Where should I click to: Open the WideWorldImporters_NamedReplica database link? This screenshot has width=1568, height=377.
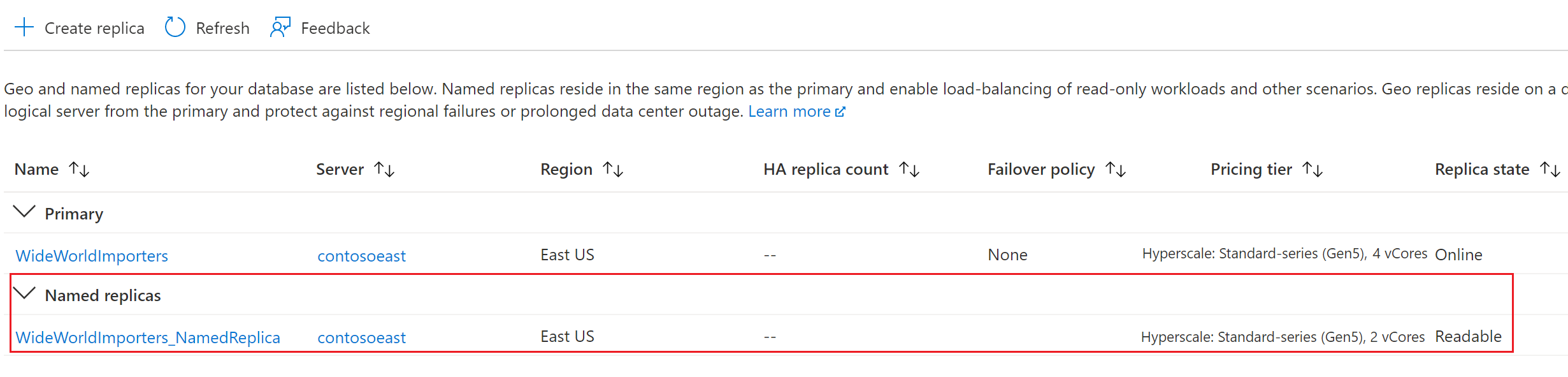148,337
